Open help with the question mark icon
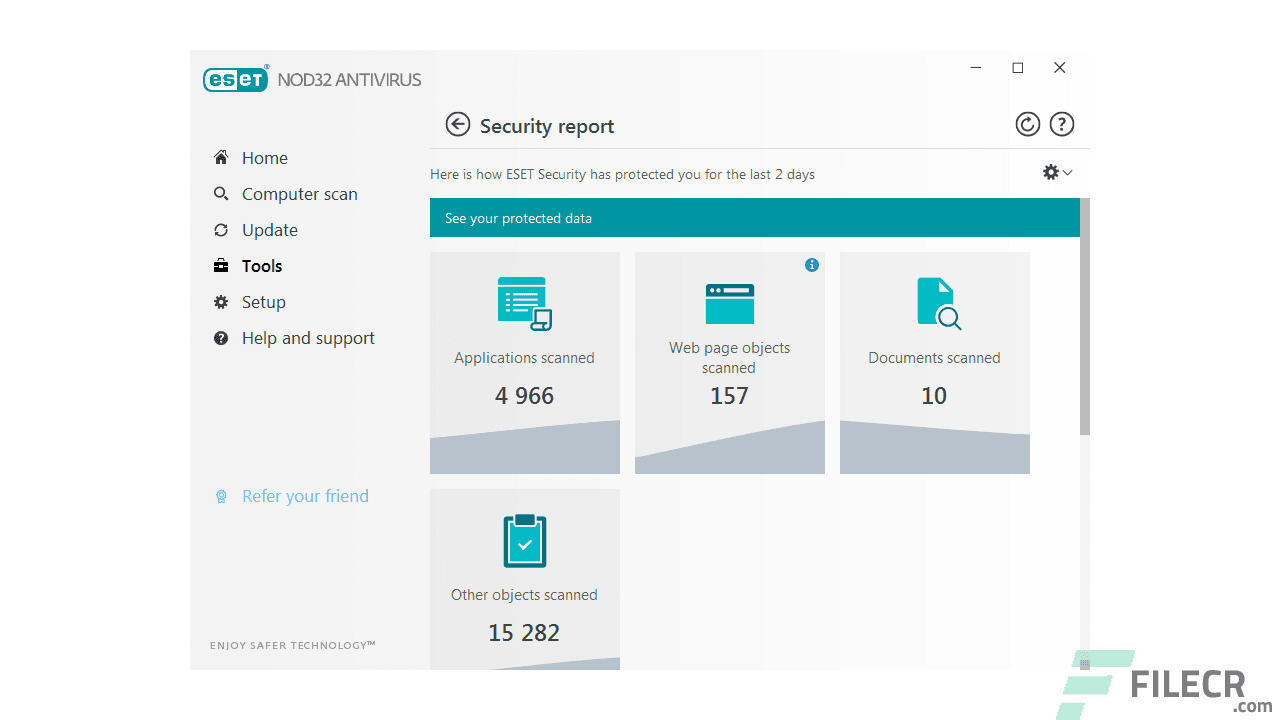1280x720 pixels. pos(1061,124)
